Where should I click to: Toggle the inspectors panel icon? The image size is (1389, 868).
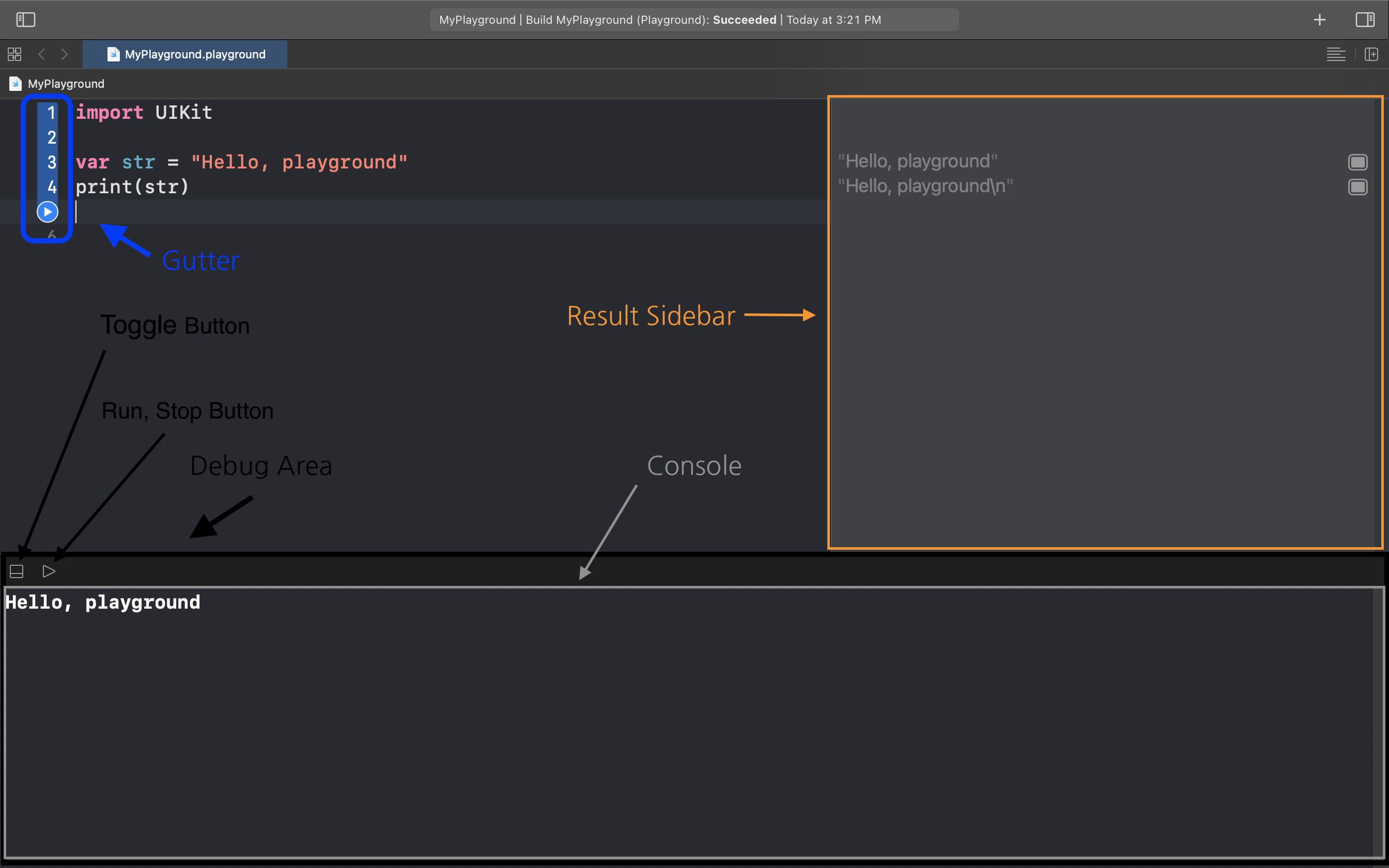coord(1365,20)
